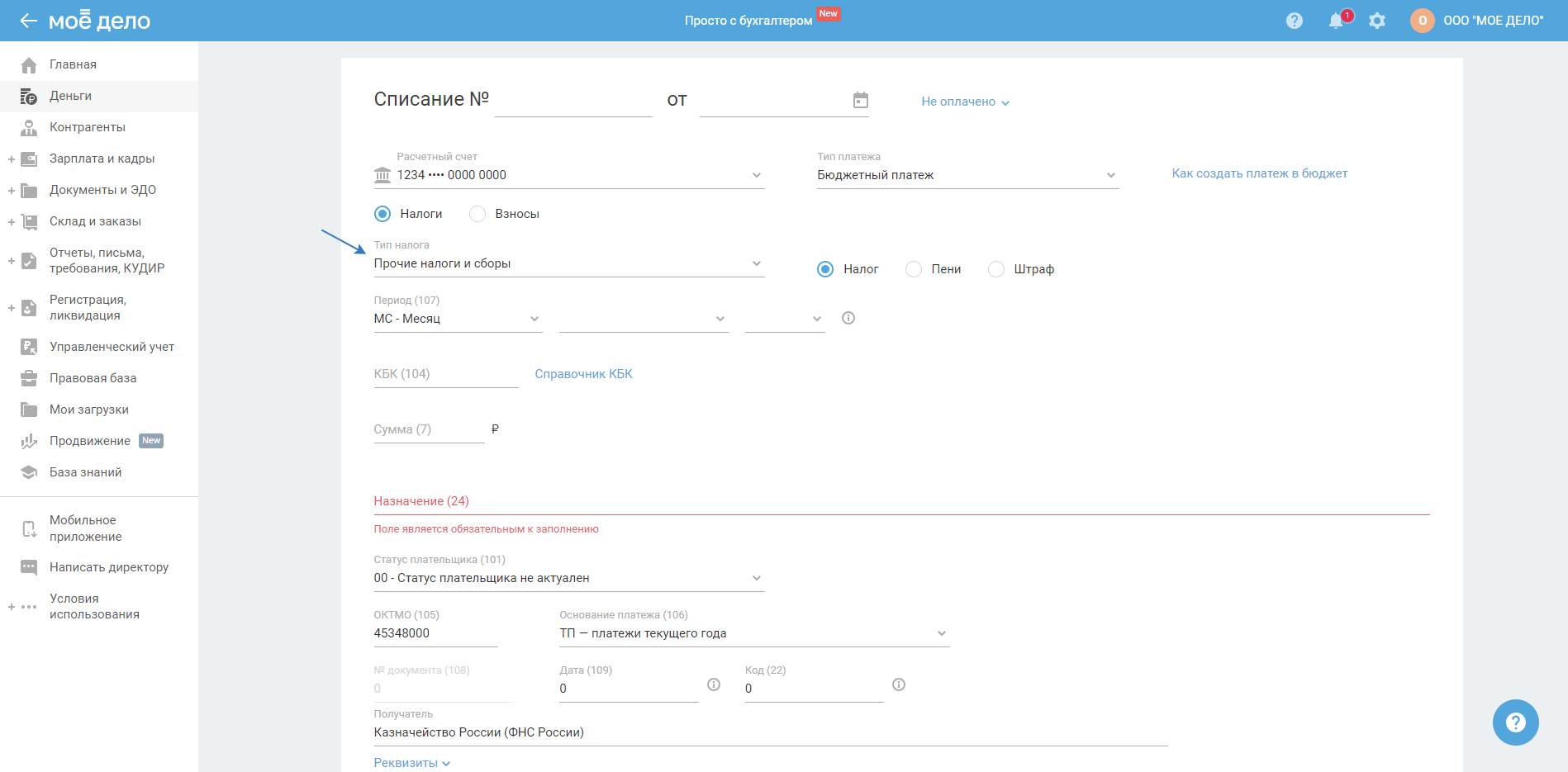Open the date picker calendar icon
The image size is (1568, 772).
(861, 100)
